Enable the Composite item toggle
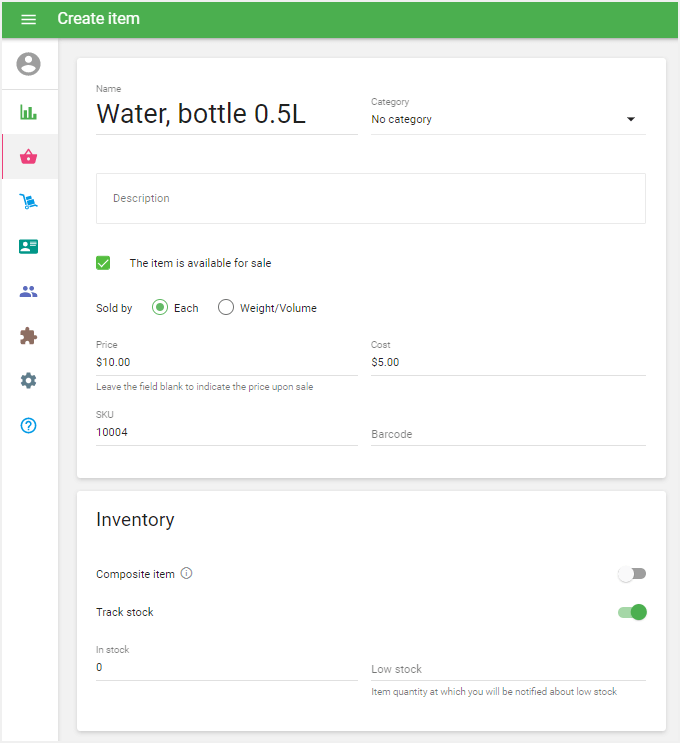The width and height of the screenshot is (680, 743). coord(632,574)
